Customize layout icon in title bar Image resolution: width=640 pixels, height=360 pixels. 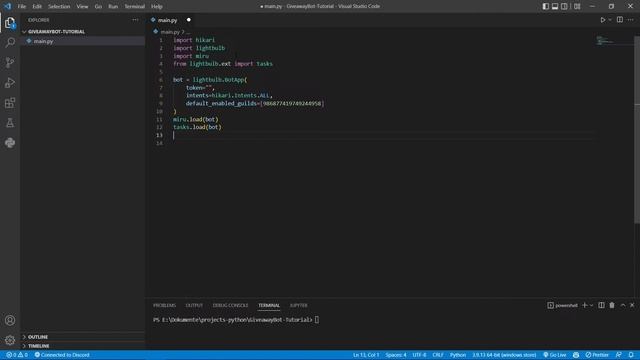point(577,6)
